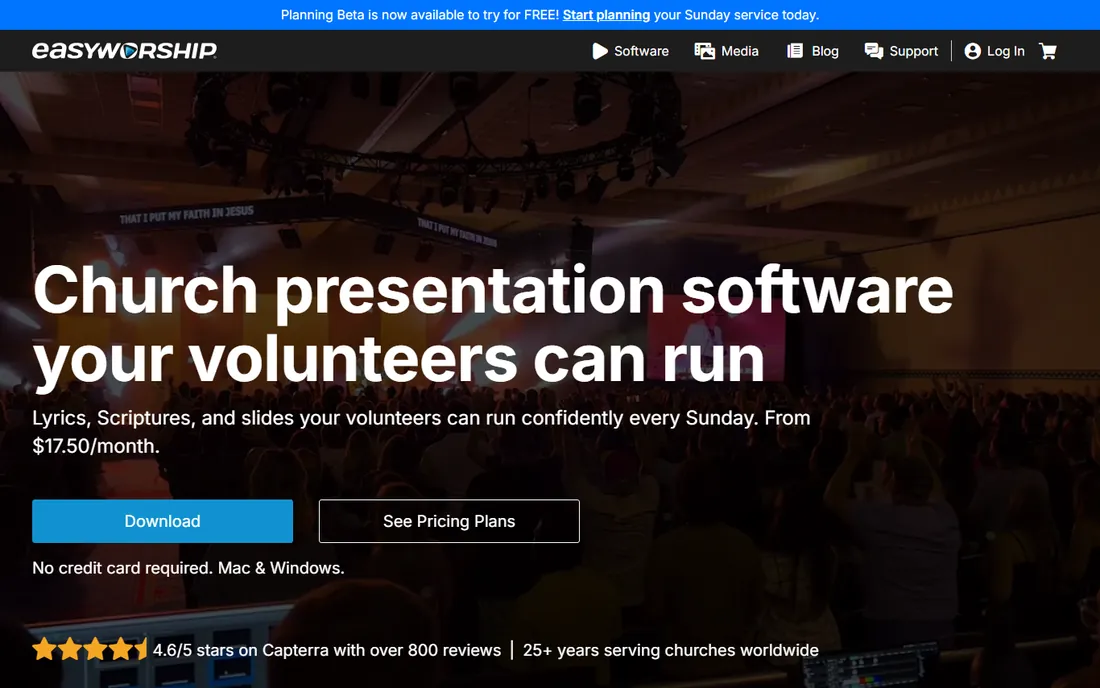1100x688 pixels.
Task: Click the blue Download button
Action: (x=163, y=521)
